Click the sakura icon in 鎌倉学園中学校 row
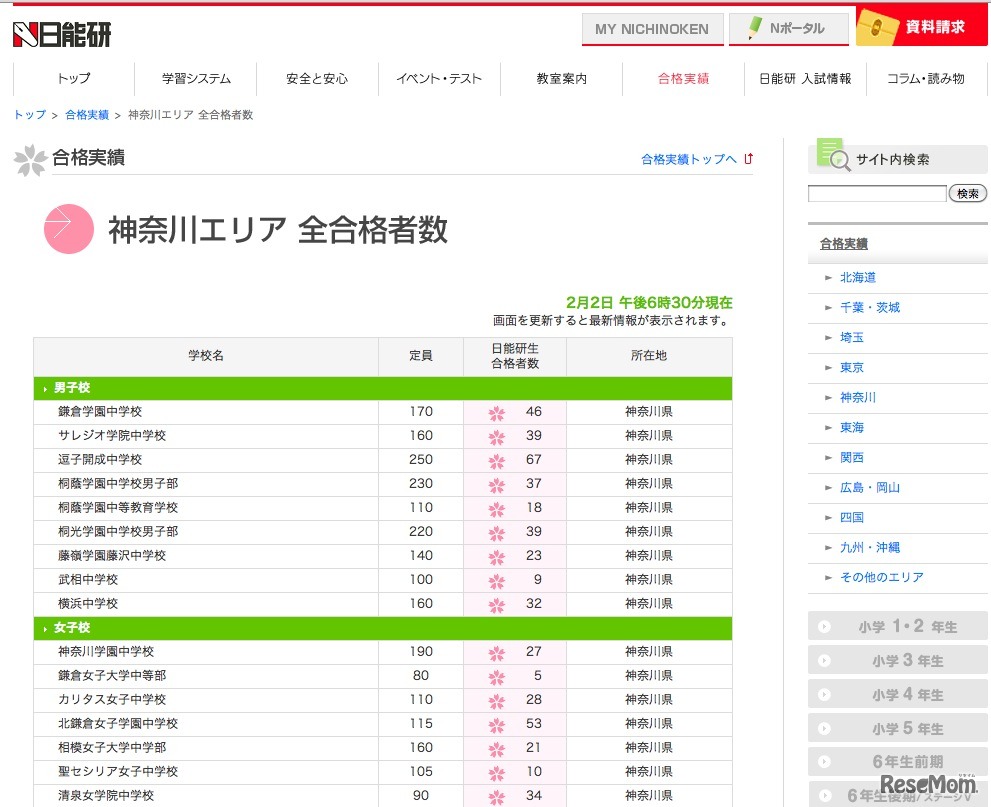This screenshot has height=807, width=991. [x=497, y=411]
